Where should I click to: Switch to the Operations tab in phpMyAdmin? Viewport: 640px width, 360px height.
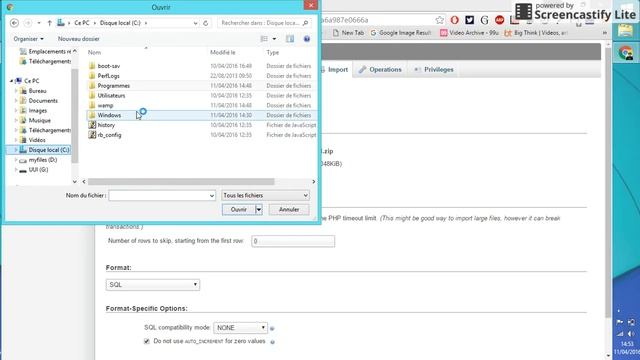click(380, 69)
